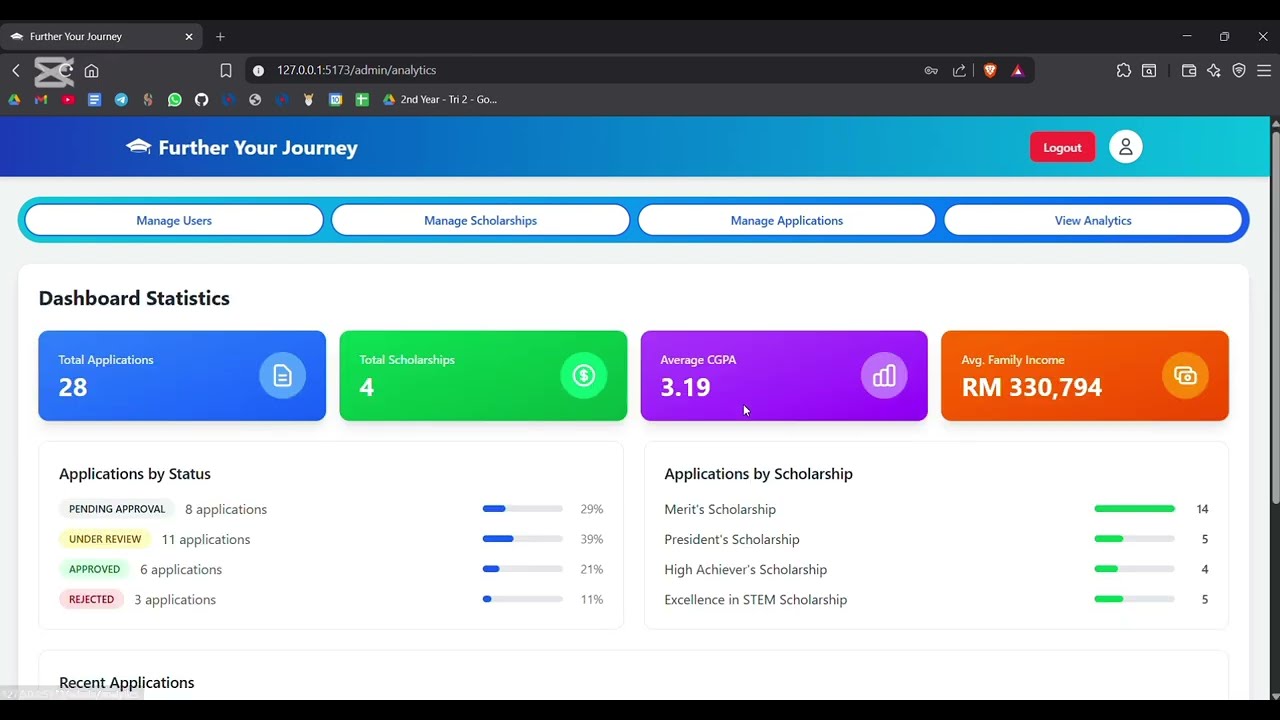Click the PENDING APPROVAL status badge

click(117, 509)
